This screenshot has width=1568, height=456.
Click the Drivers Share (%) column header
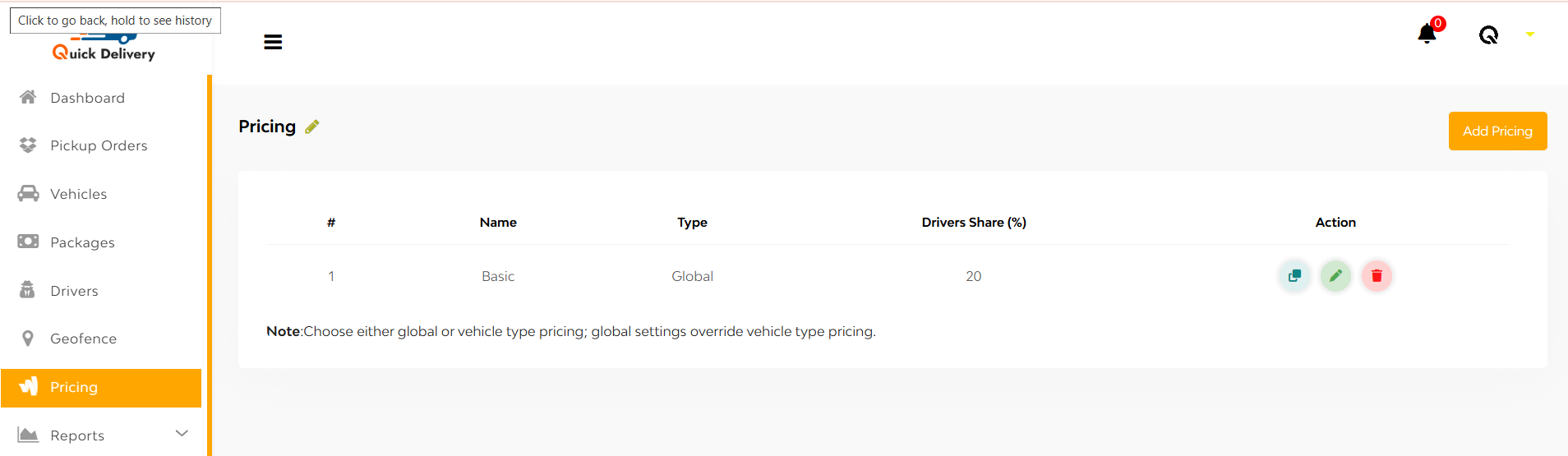pos(974,223)
